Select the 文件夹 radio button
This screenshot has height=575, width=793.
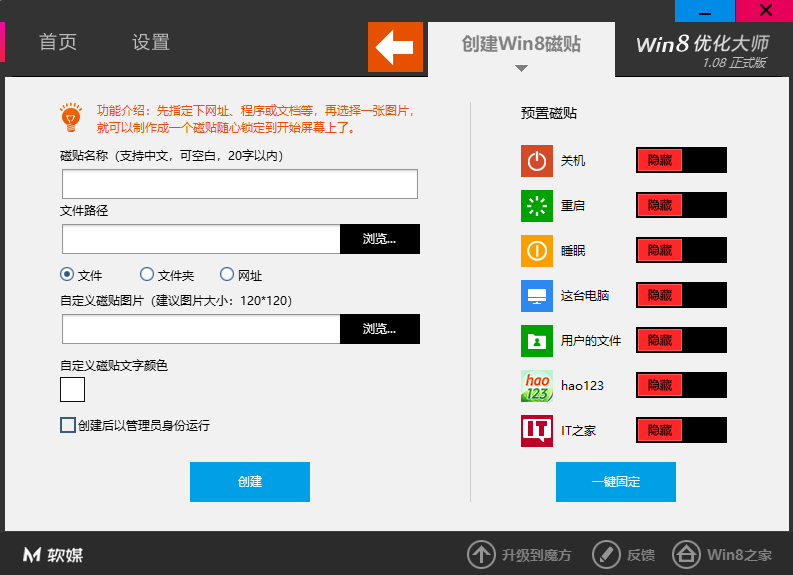(147, 275)
